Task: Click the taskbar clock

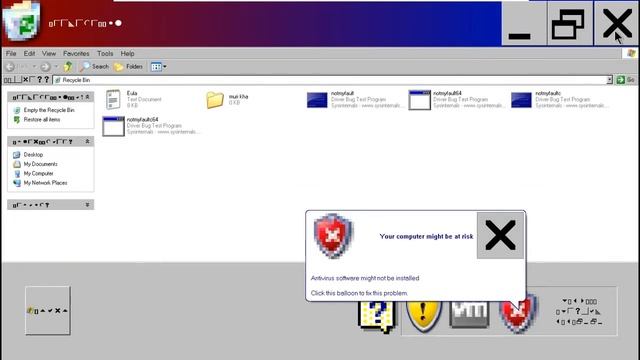Action: tap(580, 312)
